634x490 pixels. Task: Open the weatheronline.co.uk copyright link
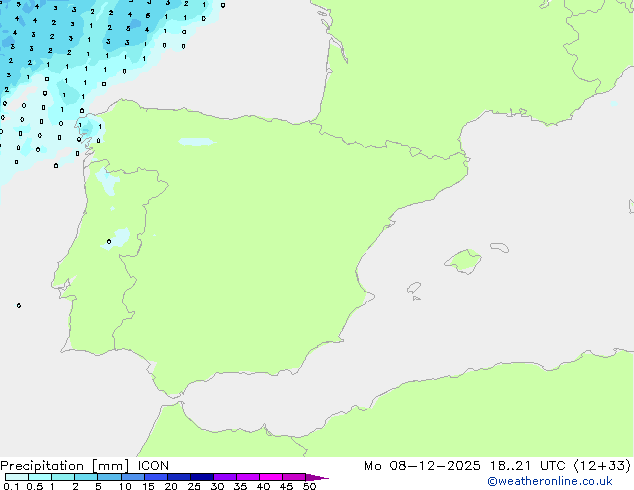[550, 482]
